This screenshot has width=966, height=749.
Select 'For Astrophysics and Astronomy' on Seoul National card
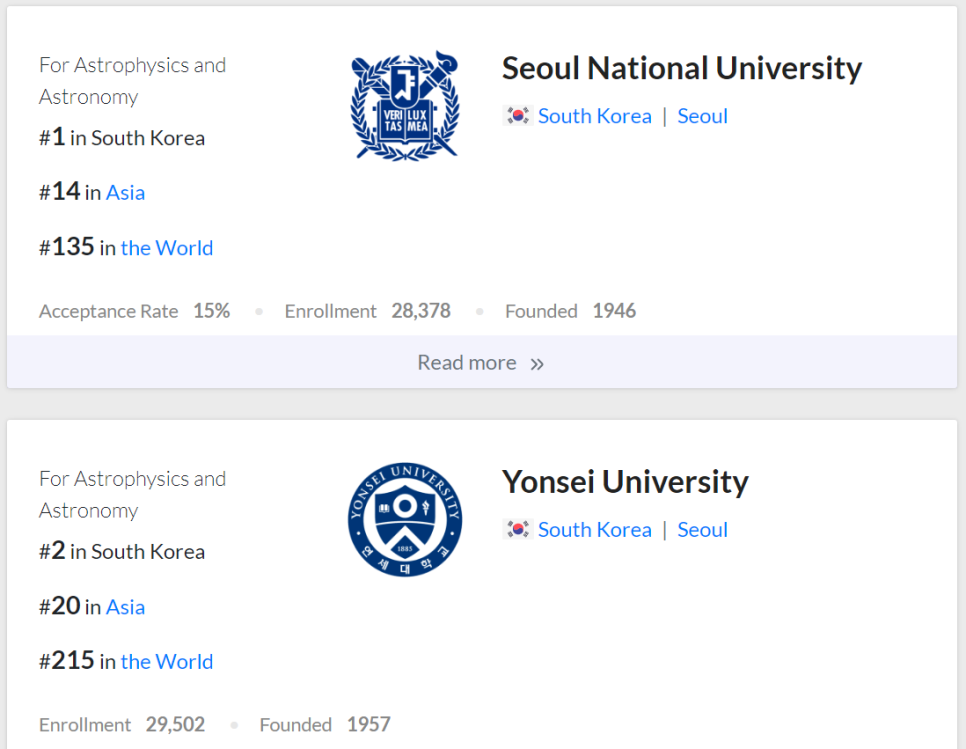132,81
